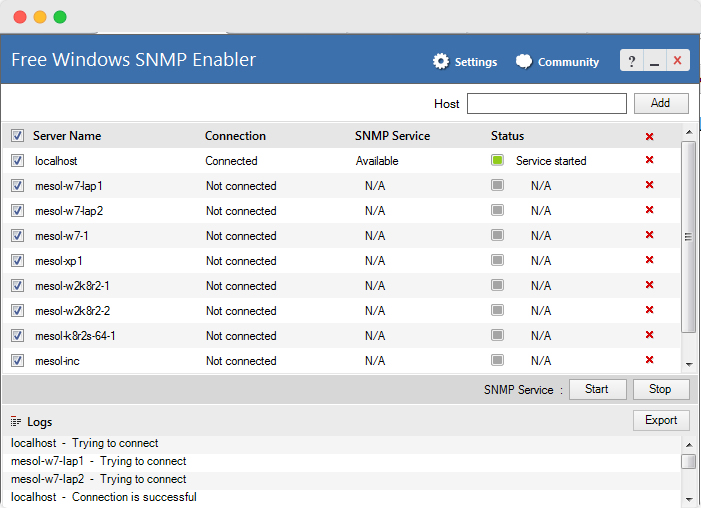Open Community via speech bubble icon
The width and height of the screenshot is (701, 508).
tap(524, 61)
